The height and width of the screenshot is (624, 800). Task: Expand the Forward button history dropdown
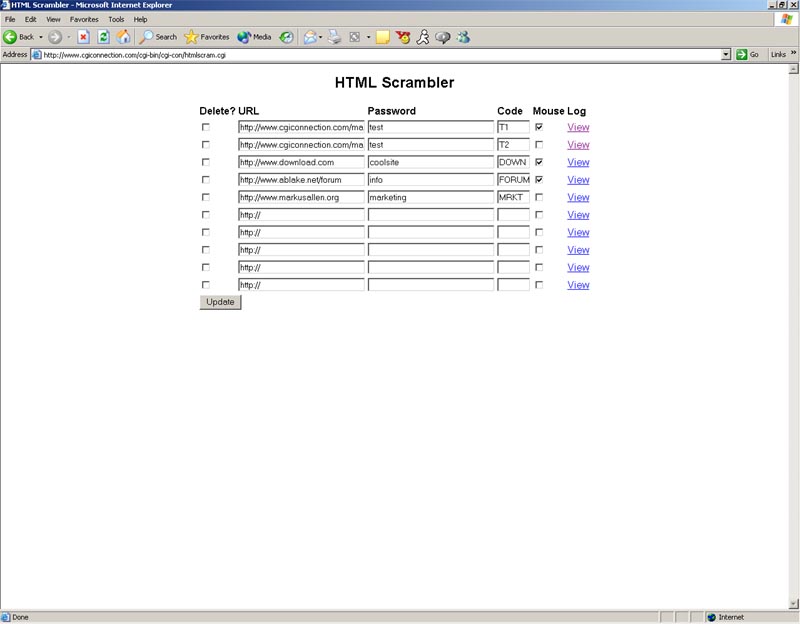tap(68, 37)
